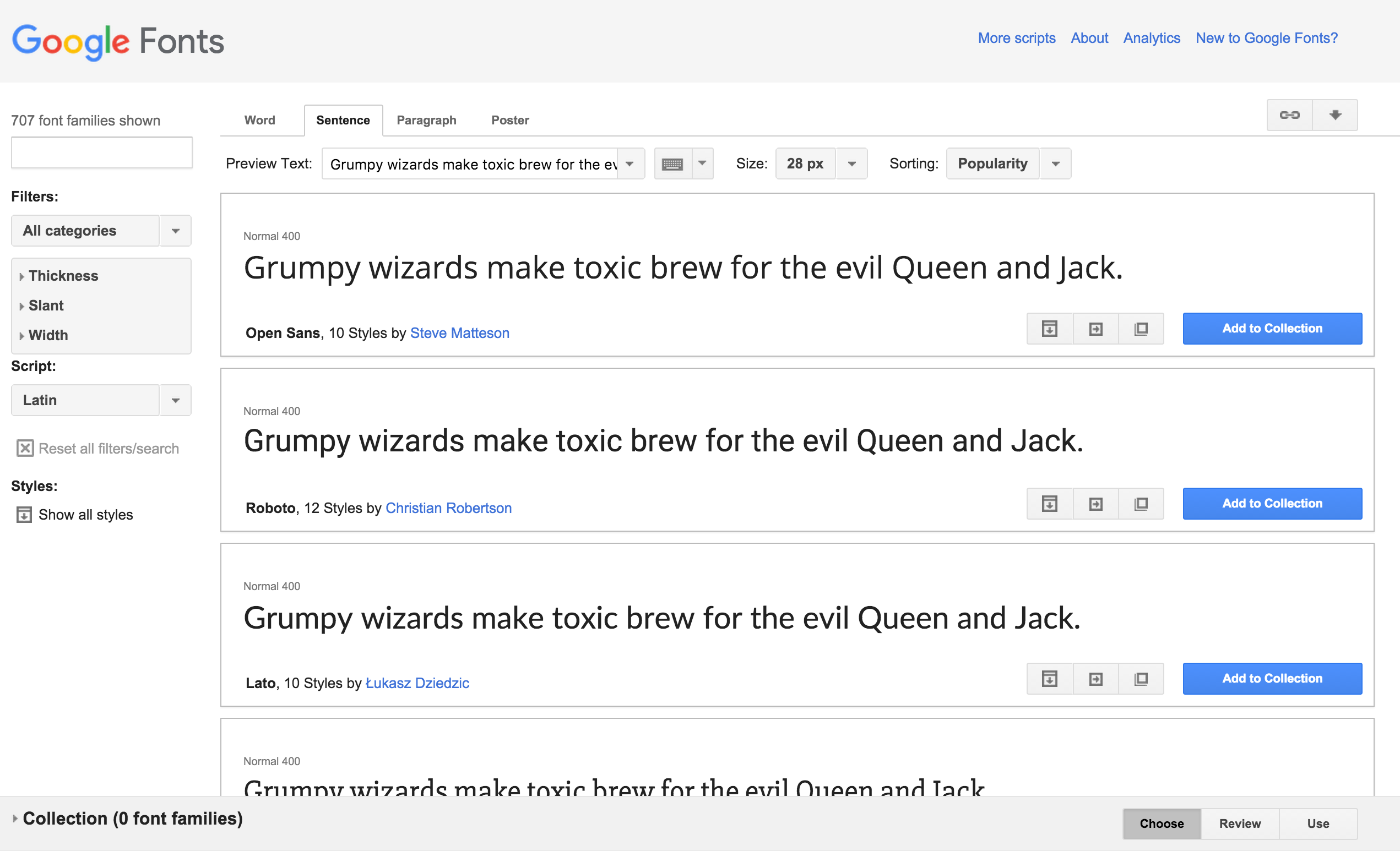1400x851 pixels.
Task: Click the Reset all filters/search X icon
Action: [x=25, y=449]
